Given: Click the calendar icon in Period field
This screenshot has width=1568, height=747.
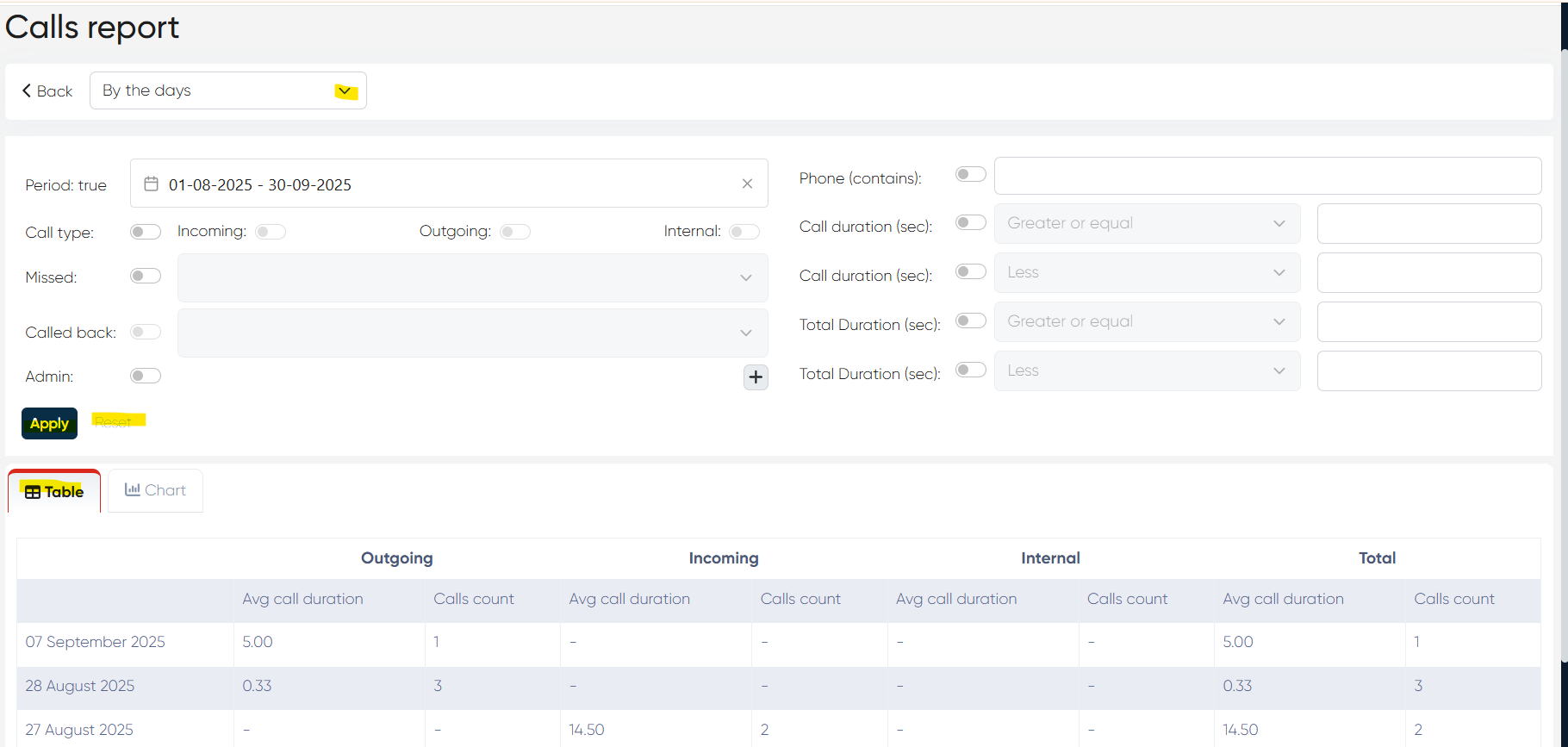Looking at the screenshot, I should pyautogui.click(x=151, y=184).
